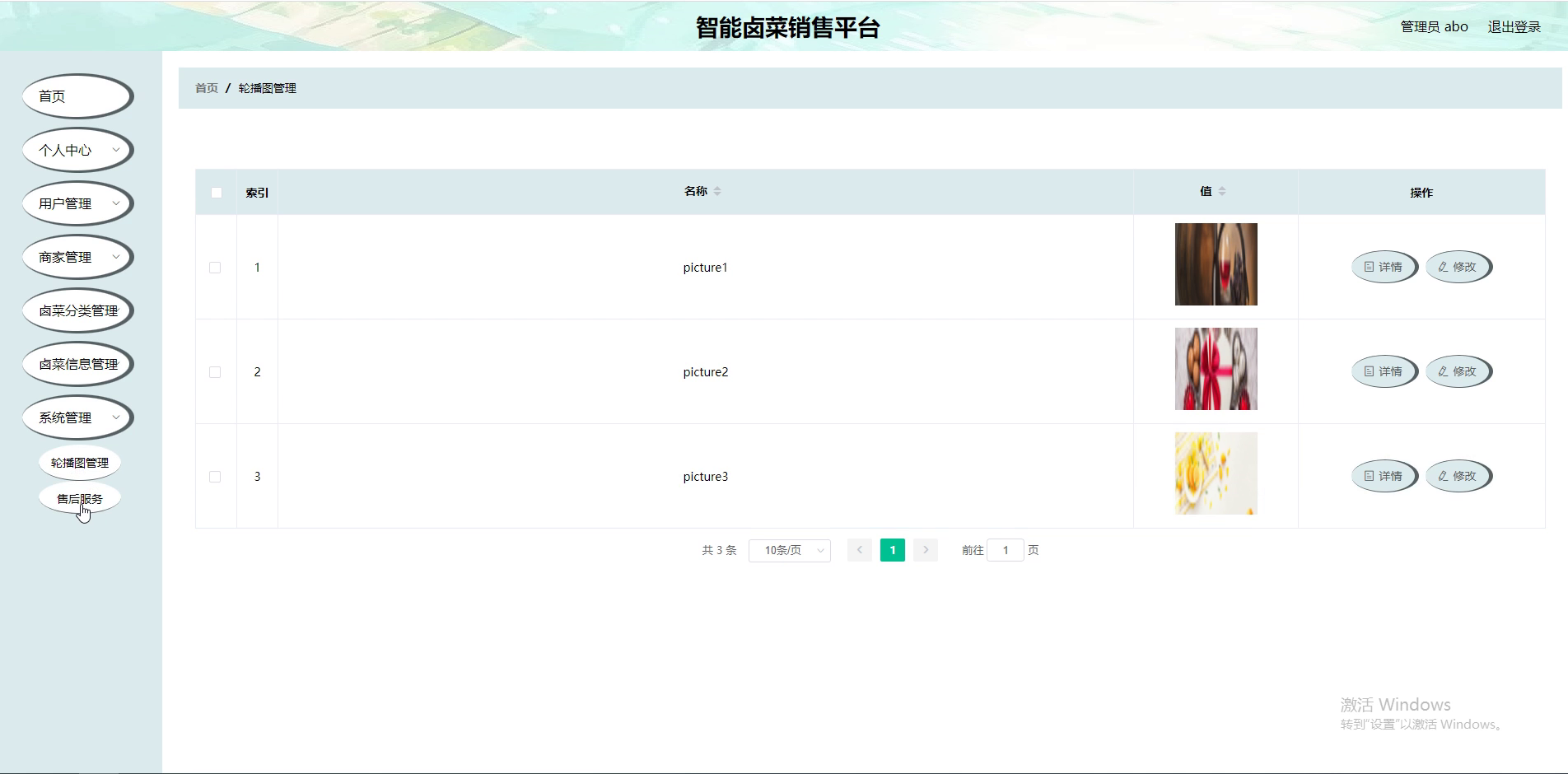Click 首页 in the breadcrumb

tap(207, 88)
